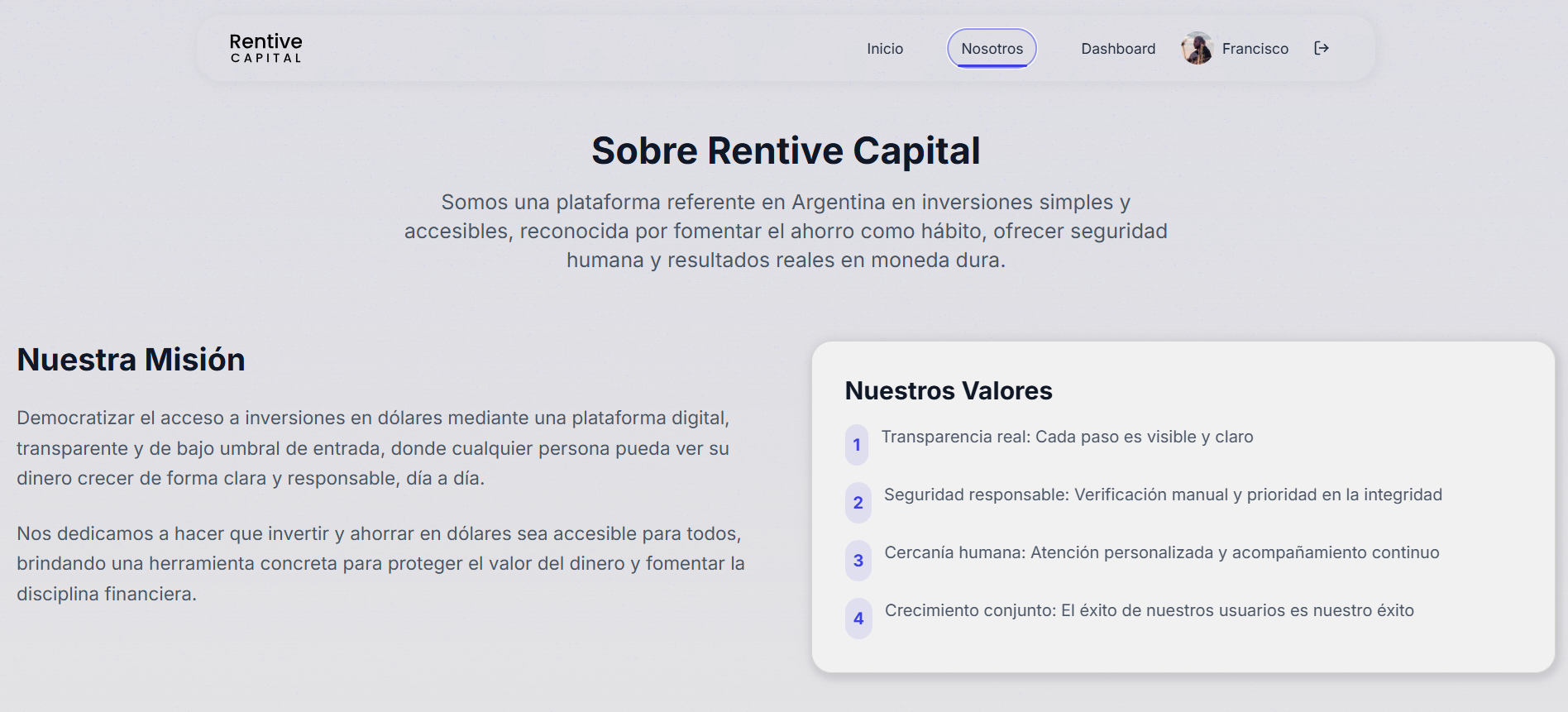
Task: Click the 'Nuestra Misión' heading
Action: tap(131, 360)
